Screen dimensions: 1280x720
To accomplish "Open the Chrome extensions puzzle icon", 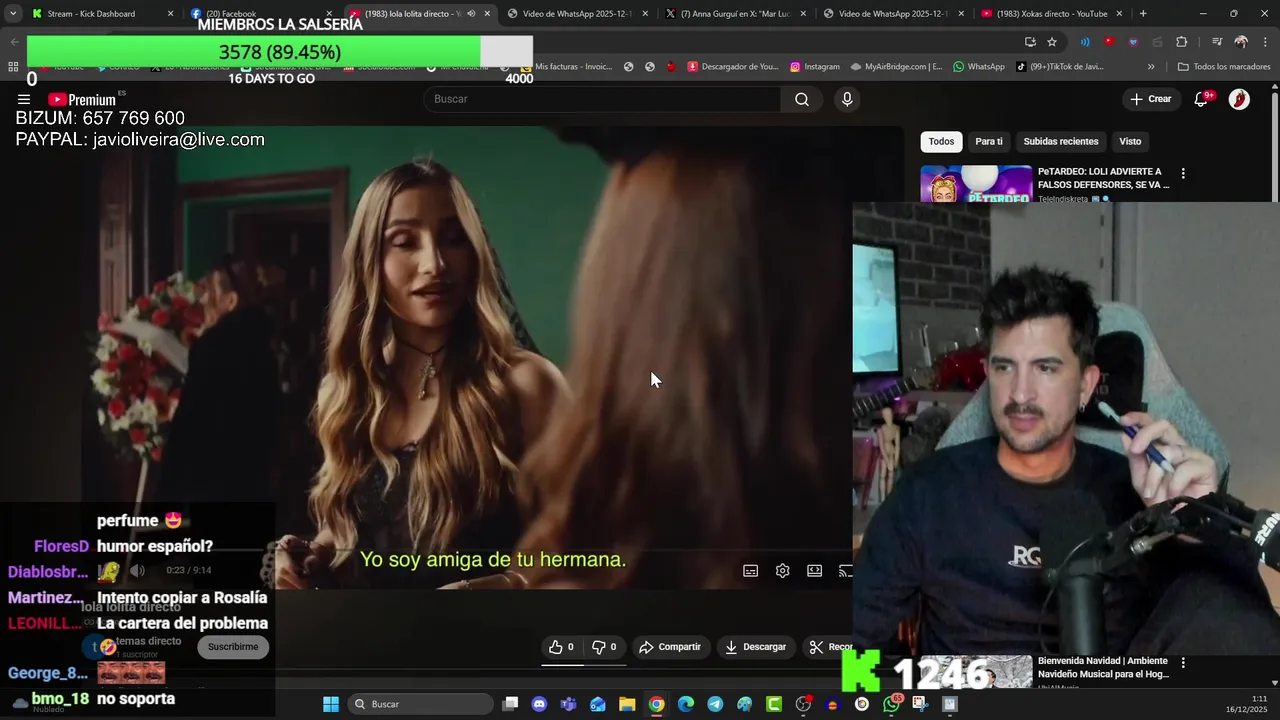I will 1181,42.
